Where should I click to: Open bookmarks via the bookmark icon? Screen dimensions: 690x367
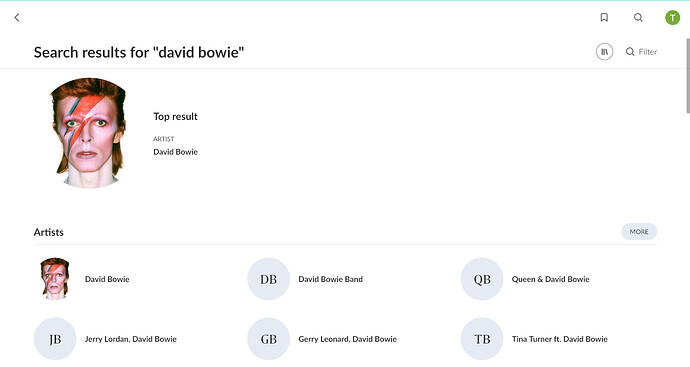tap(604, 17)
